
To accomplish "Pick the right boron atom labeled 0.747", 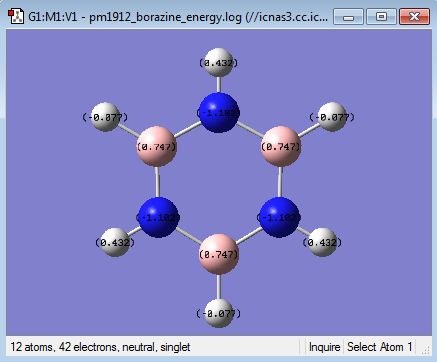I will (281, 146).
